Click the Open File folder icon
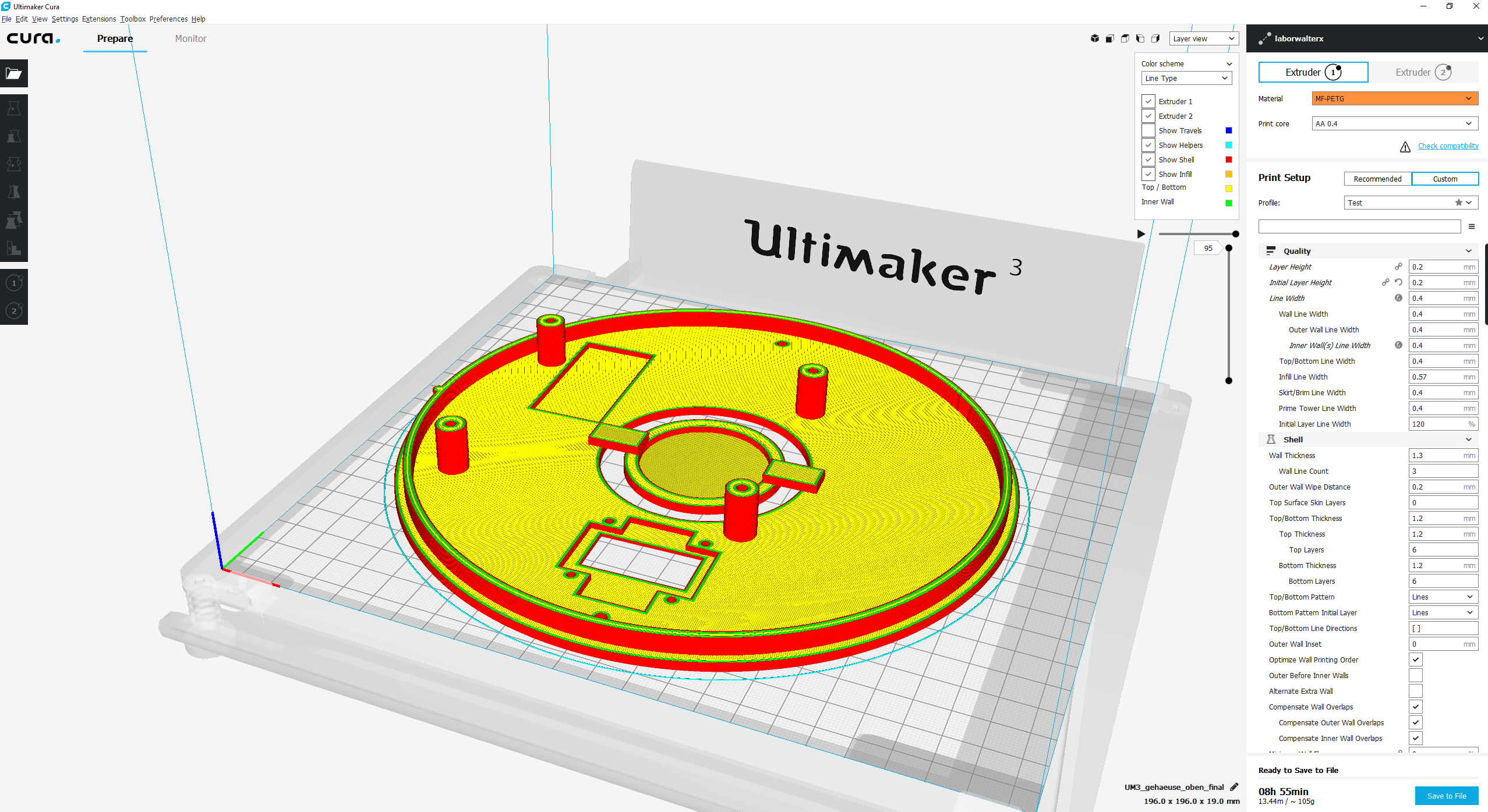The image size is (1488, 812). coord(14,73)
